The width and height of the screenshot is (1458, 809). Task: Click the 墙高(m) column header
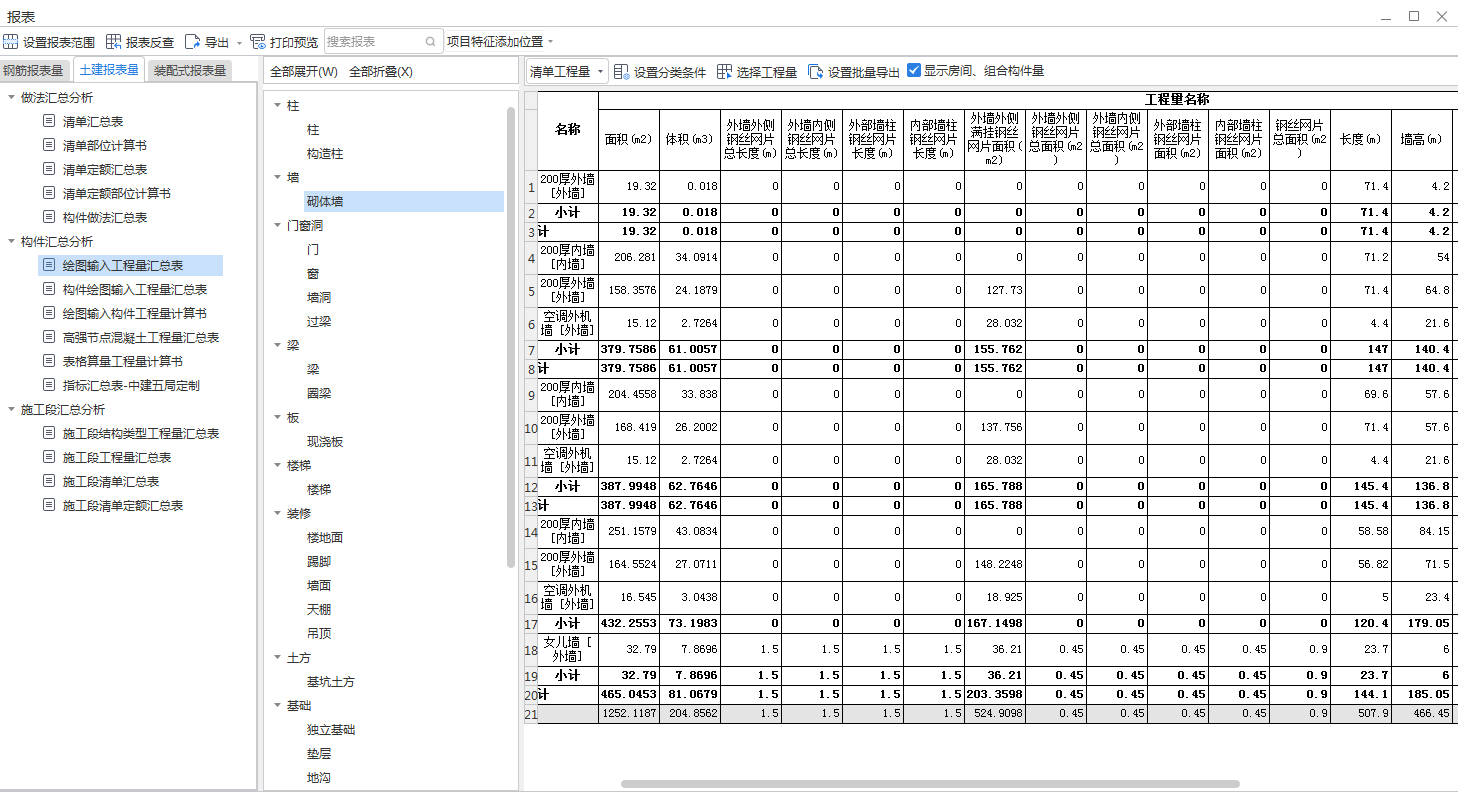(1421, 139)
